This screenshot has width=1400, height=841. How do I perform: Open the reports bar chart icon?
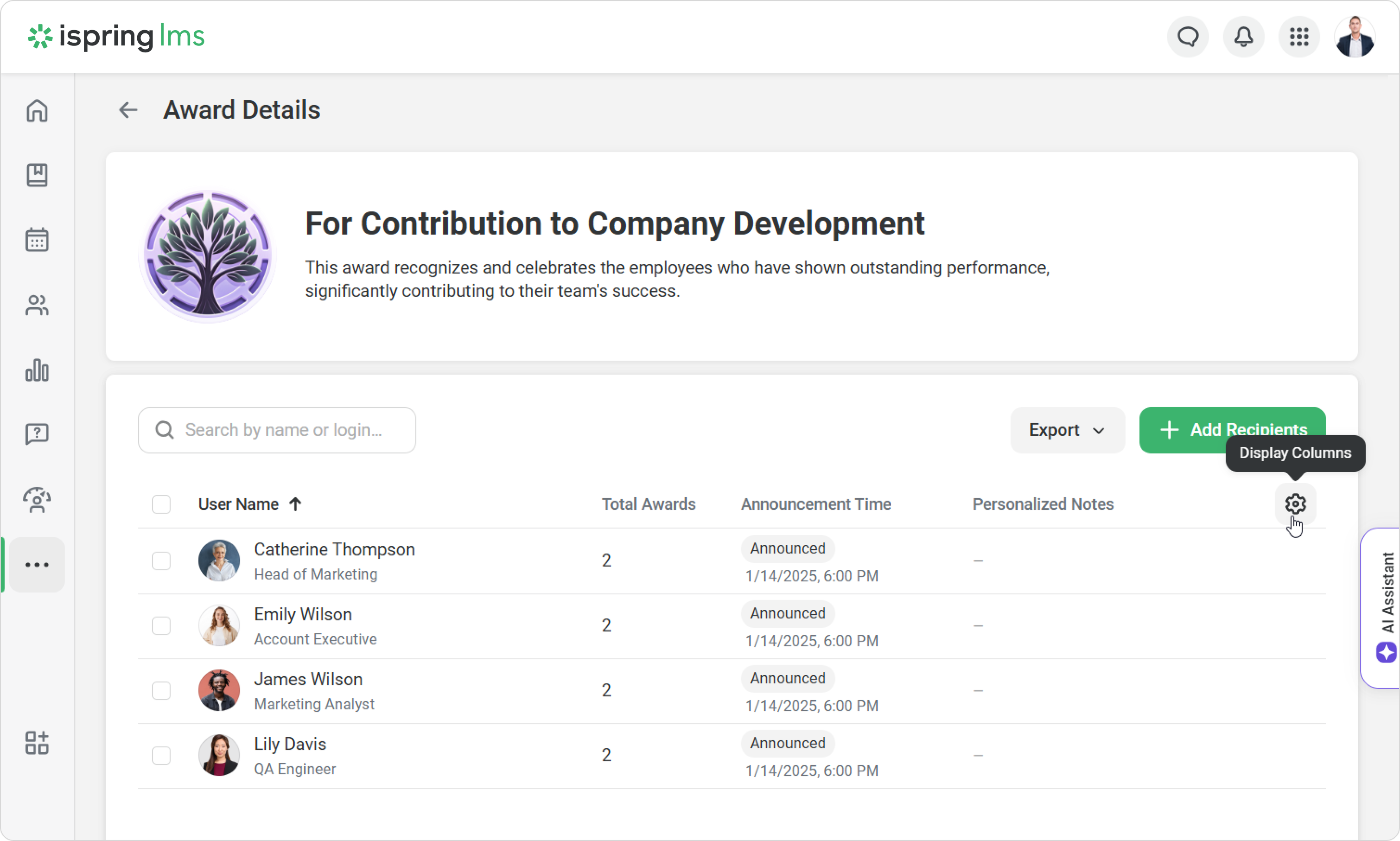tap(37, 370)
